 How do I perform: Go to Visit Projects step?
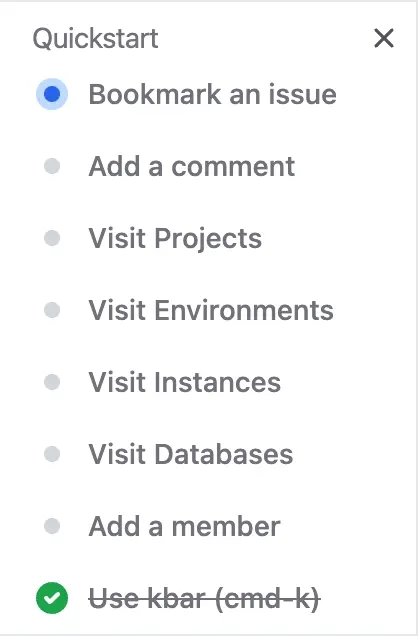pyautogui.click(x=175, y=238)
